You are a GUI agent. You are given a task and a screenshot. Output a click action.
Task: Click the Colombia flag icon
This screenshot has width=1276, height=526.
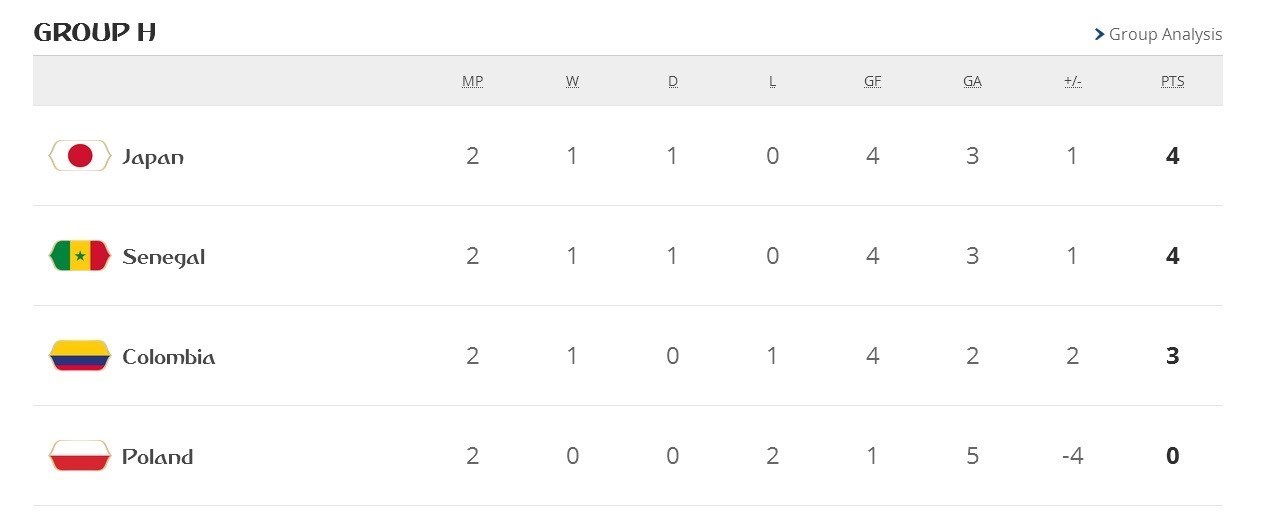(79, 356)
